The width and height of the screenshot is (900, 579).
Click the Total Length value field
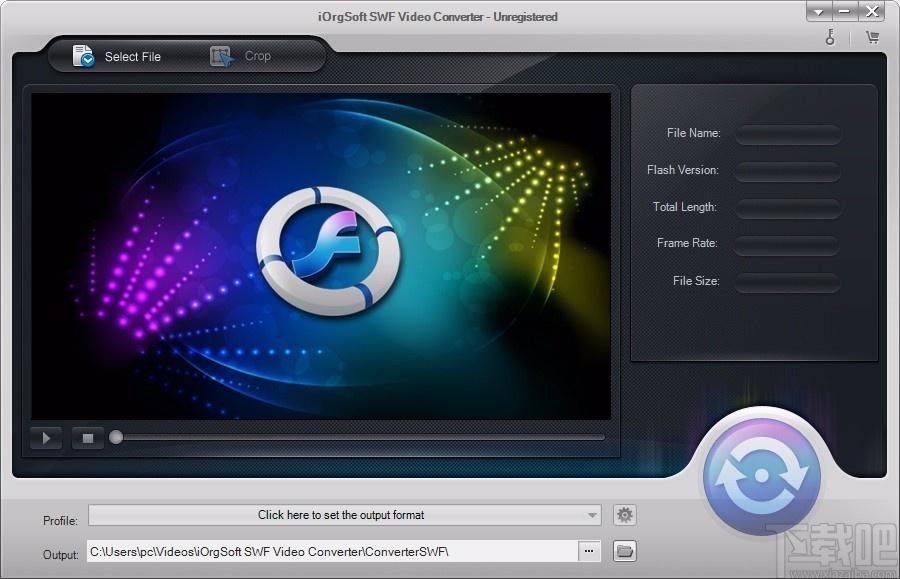click(x=788, y=208)
